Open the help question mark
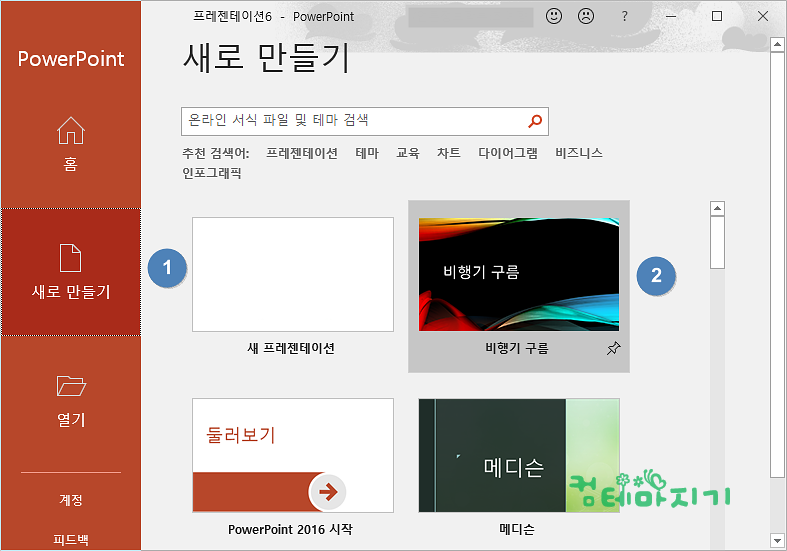This screenshot has width=787, height=551. [624, 17]
